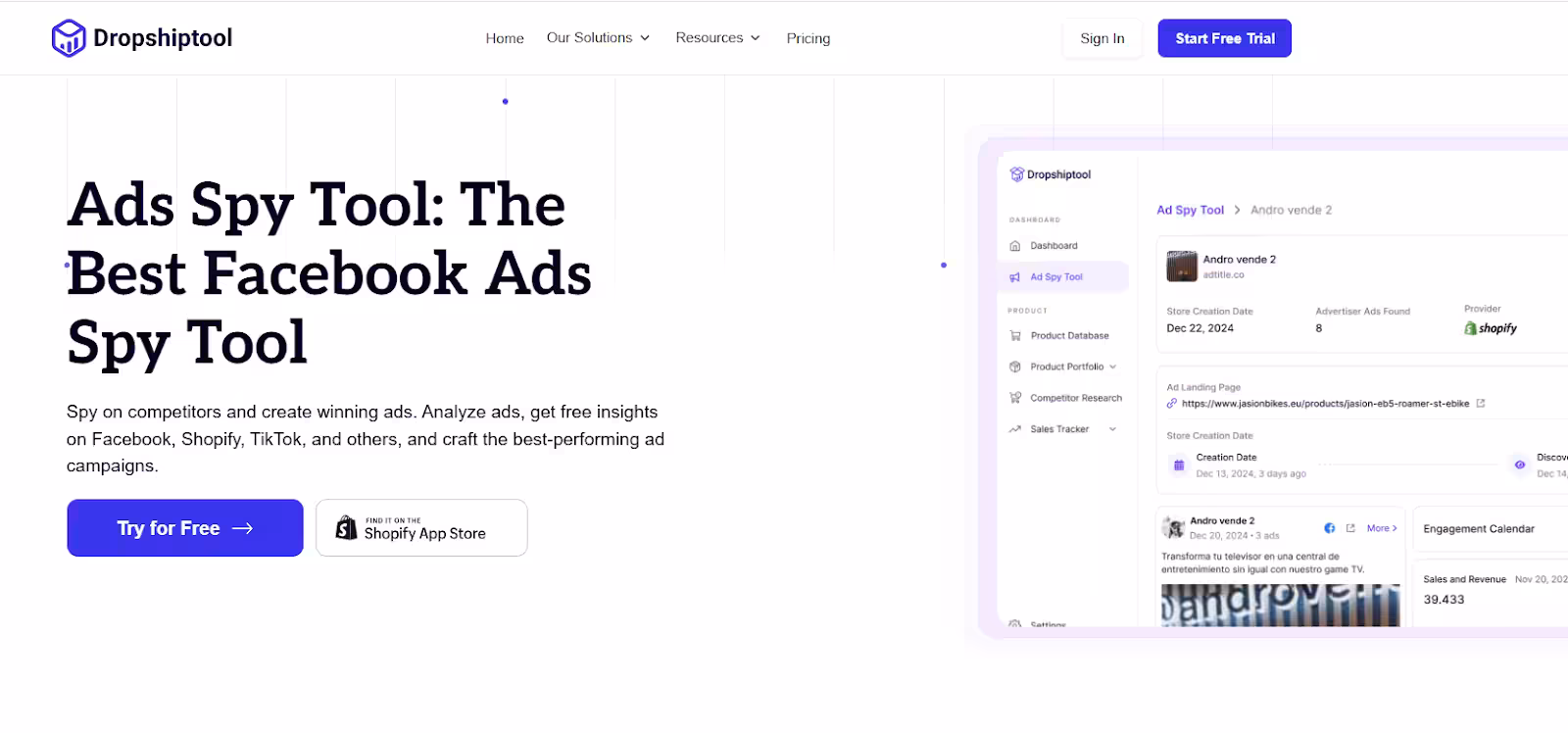The image size is (1568, 733).
Task: Click the adtitle.co domain text
Action: click(1223, 275)
